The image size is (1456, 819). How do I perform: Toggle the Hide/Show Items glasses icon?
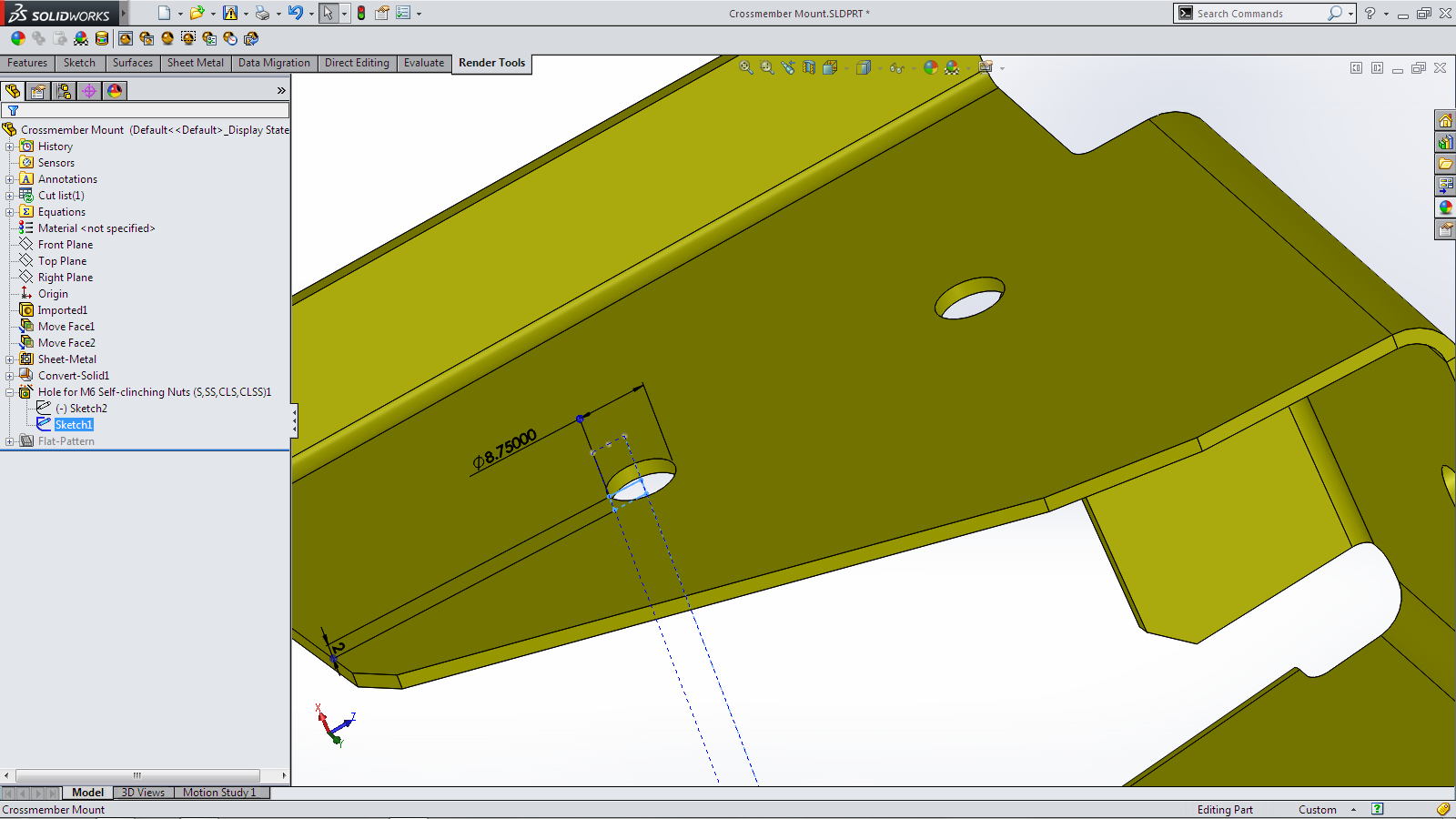tap(896, 67)
